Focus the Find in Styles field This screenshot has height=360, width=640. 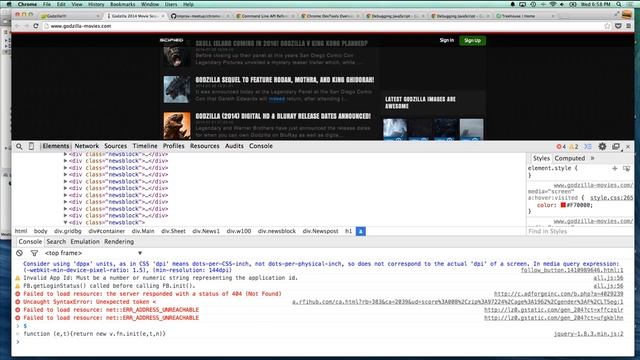tap(580, 231)
